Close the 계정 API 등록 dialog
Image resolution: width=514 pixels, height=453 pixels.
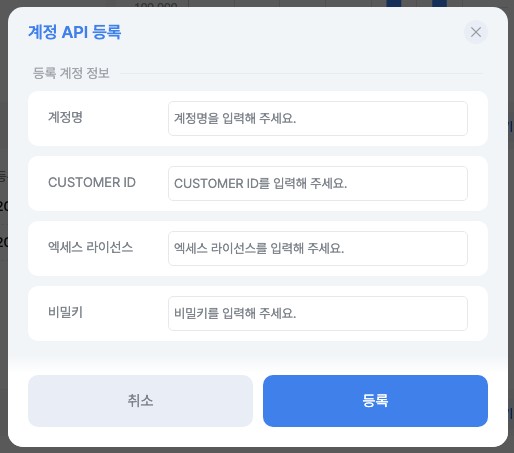pyautogui.click(x=476, y=32)
